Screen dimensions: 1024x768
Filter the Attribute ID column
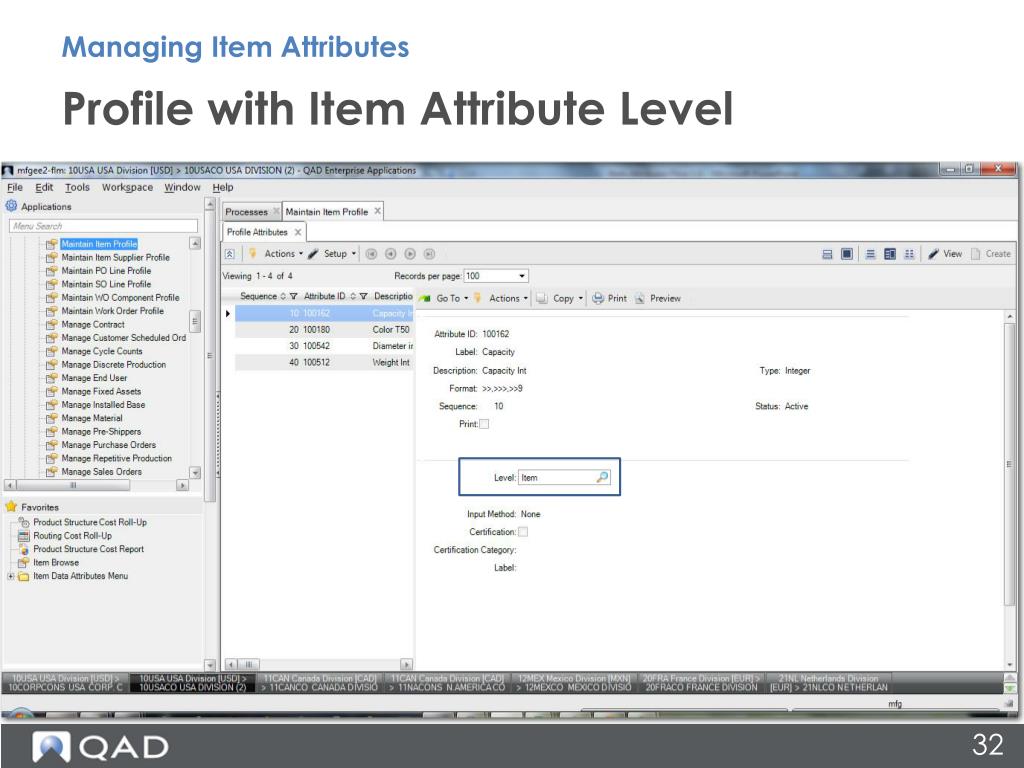tap(364, 296)
